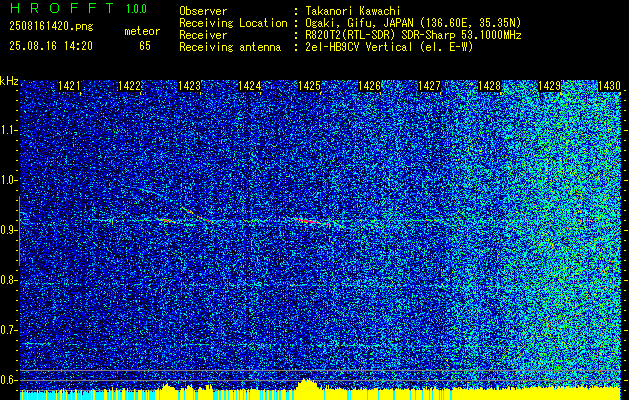Click the 1425 time marker
The image size is (629, 400).
pyautogui.click(x=310, y=86)
